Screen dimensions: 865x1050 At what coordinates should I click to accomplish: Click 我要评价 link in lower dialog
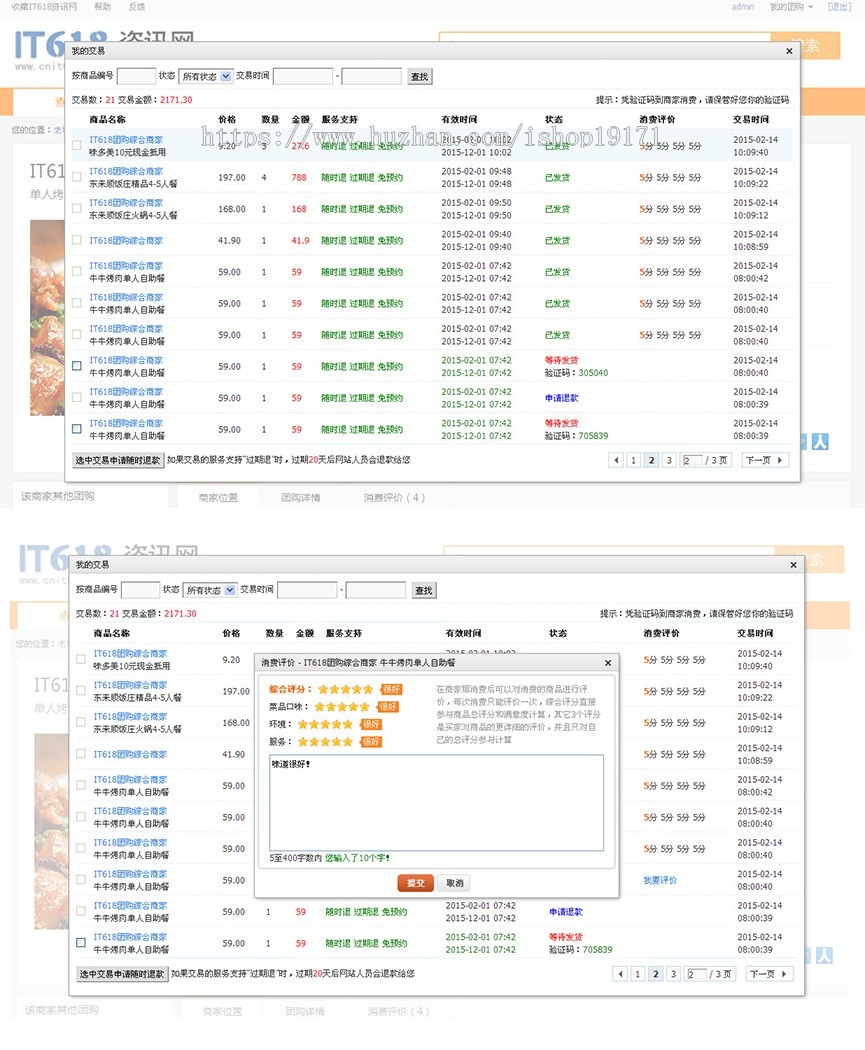pyautogui.click(x=659, y=880)
